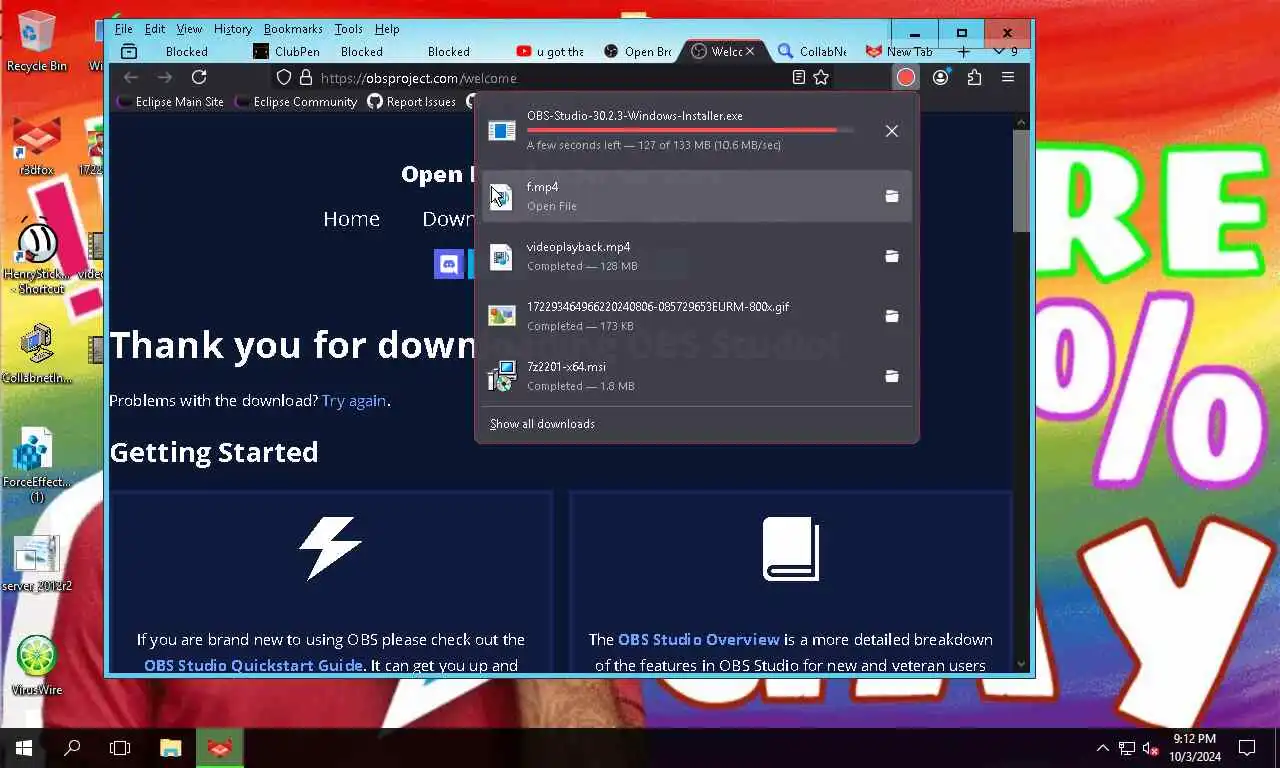Click the OBS installer download progress bar

click(x=690, y=130)
